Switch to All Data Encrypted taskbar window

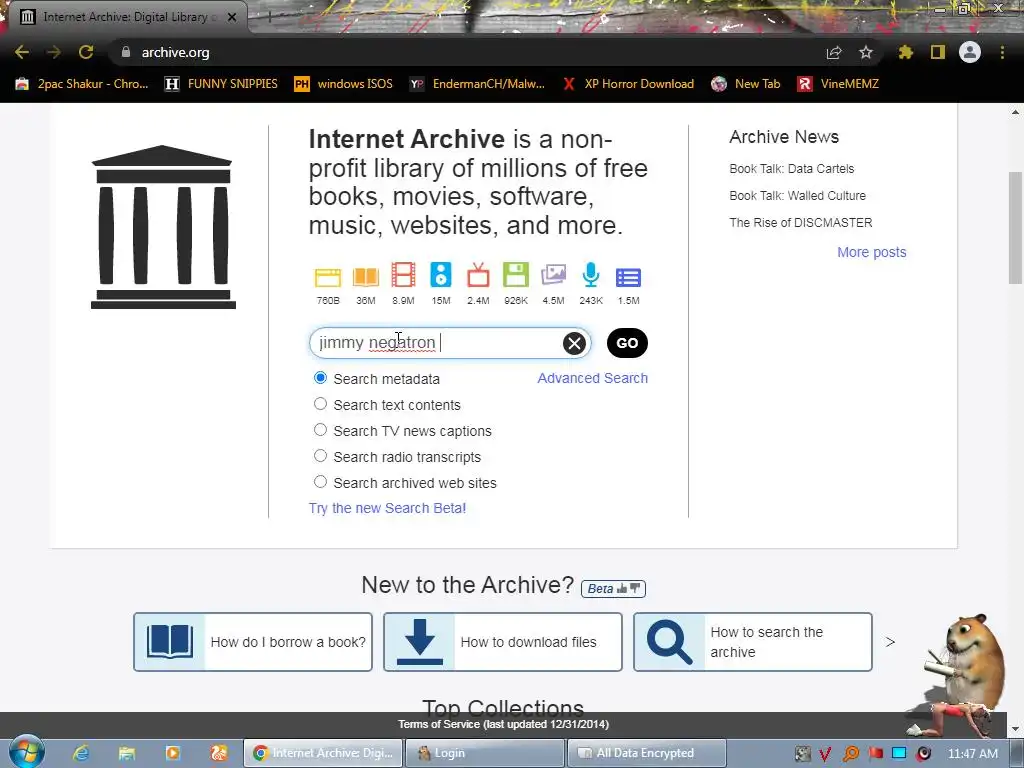[647, 753]
